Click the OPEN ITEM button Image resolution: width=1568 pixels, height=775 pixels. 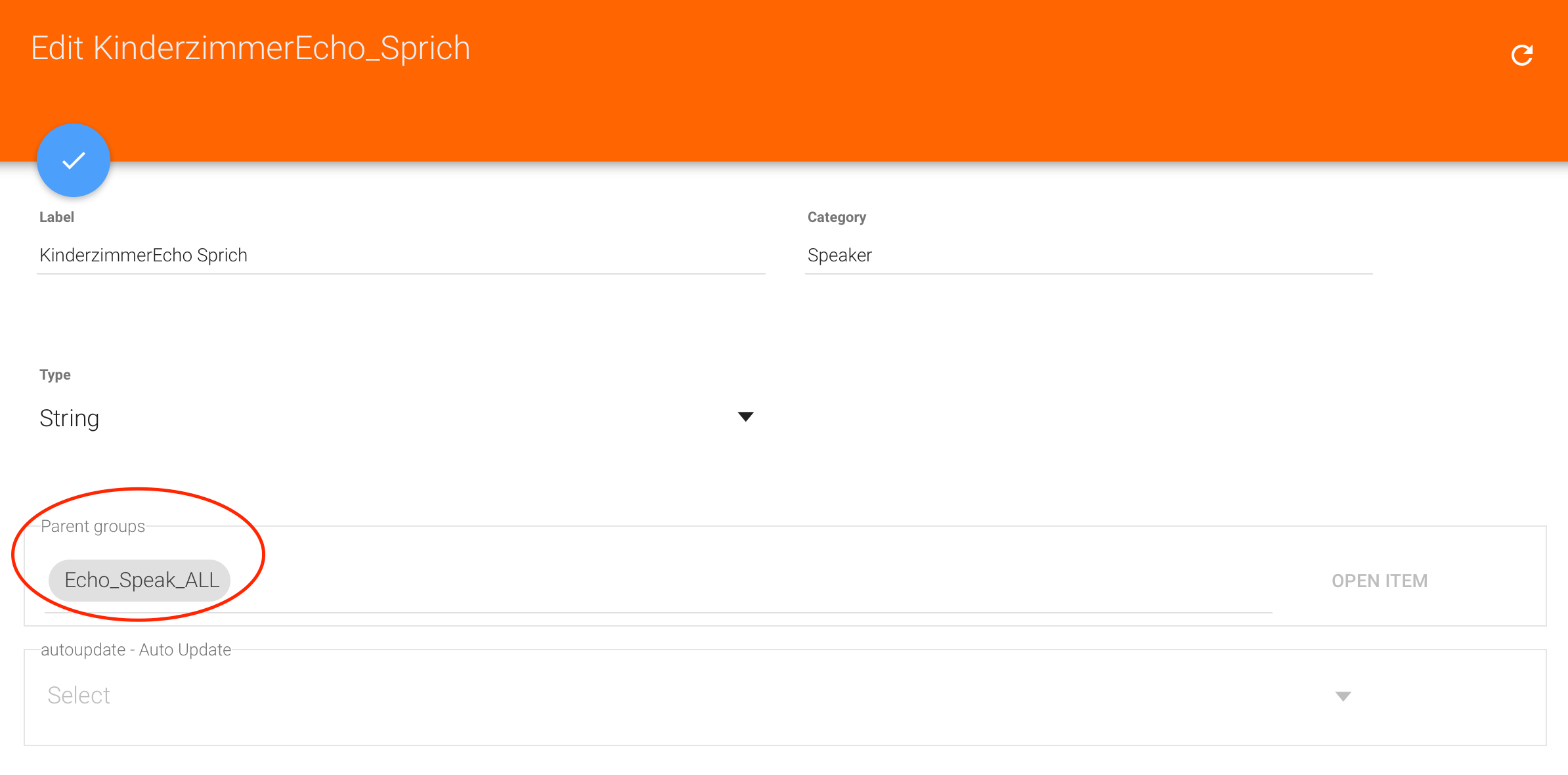(1379, 581)
